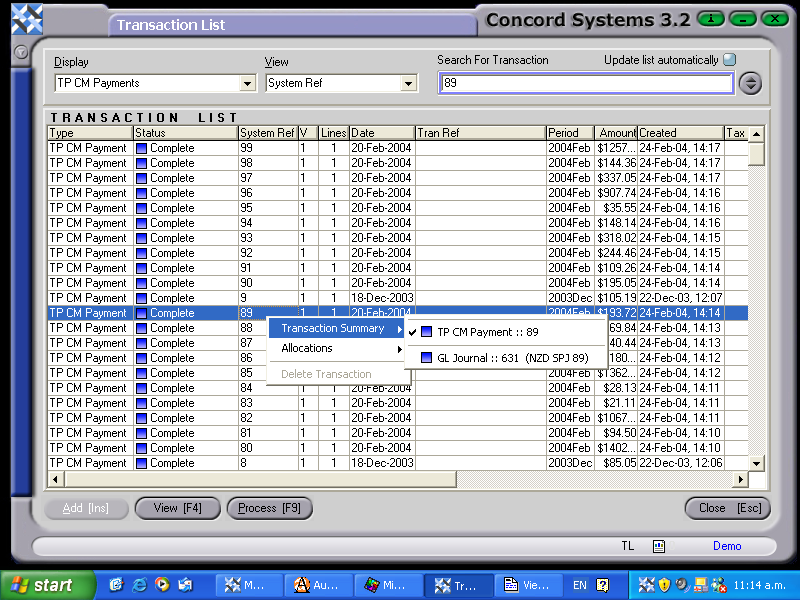Click the Concord logo icon at top left
Screen dimensions: 800x600
tap(27, 17)
